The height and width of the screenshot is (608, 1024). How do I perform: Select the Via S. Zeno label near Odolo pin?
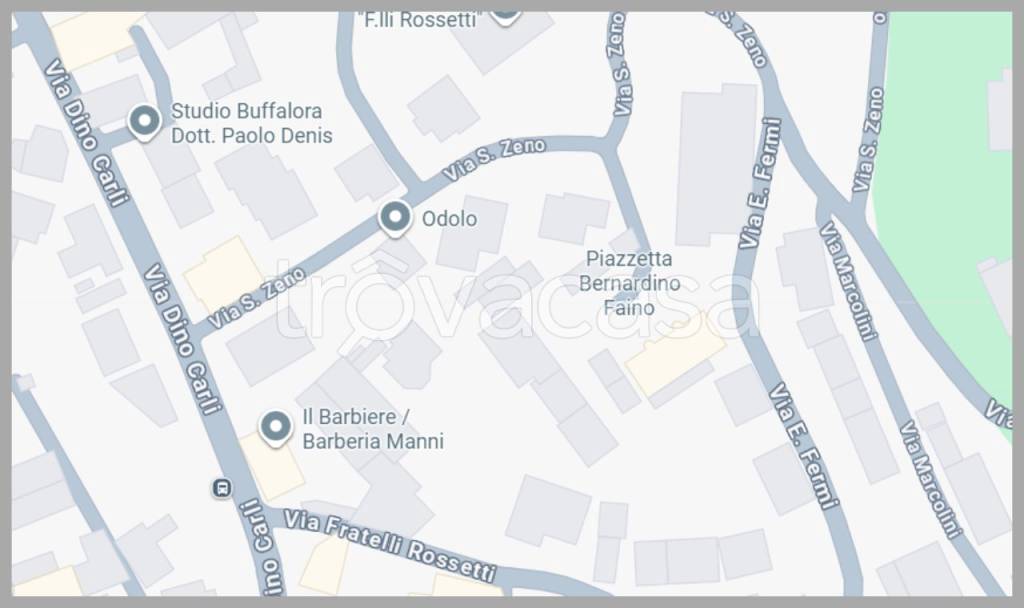pyautogui.click(x=494, y=159)
